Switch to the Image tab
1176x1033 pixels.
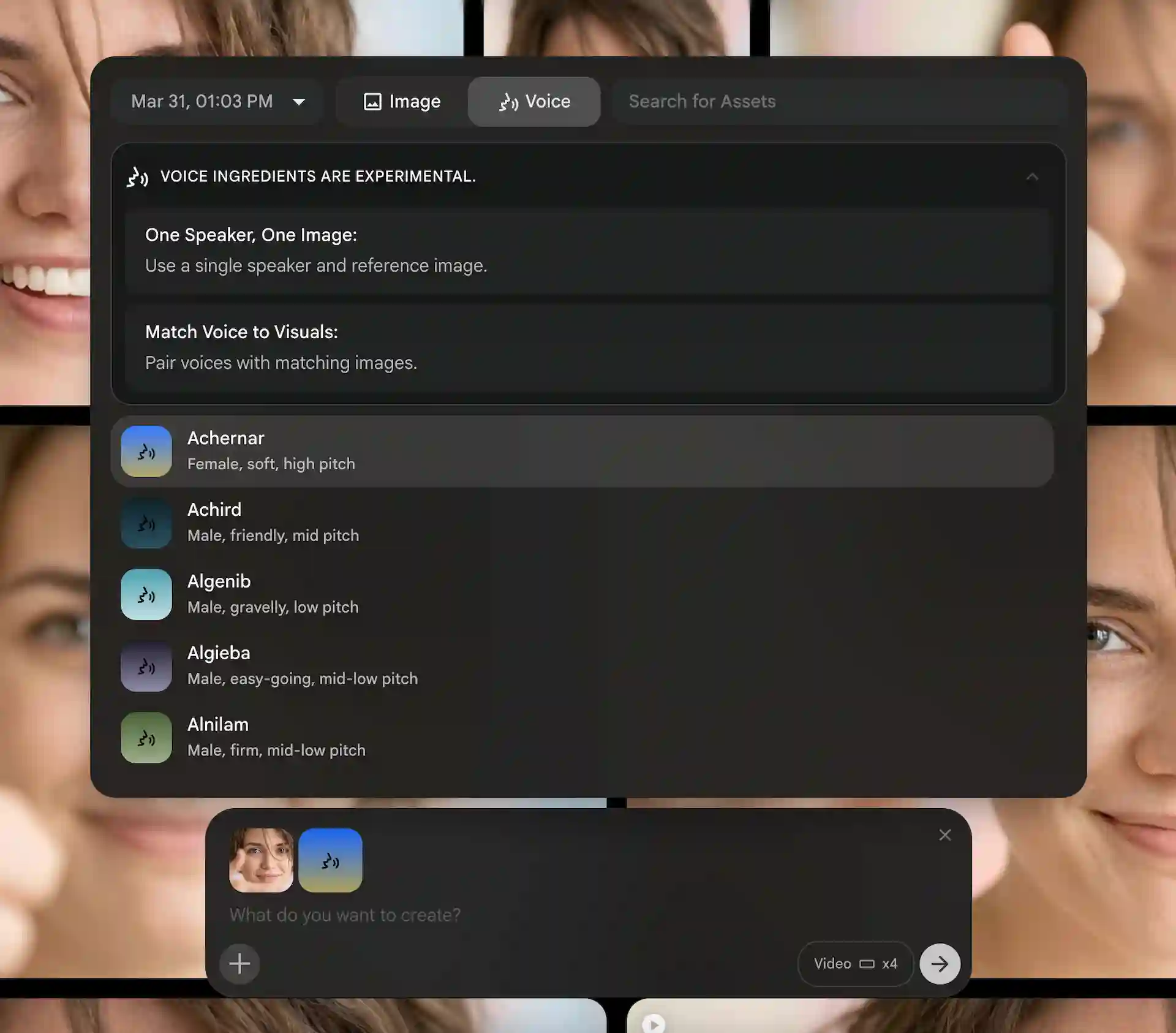tap(402, 102)
